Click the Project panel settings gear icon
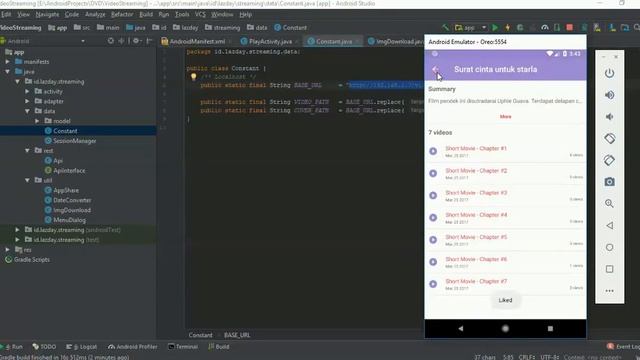The width and height of the screenshot is (640, 360). (x=136, y=41)
